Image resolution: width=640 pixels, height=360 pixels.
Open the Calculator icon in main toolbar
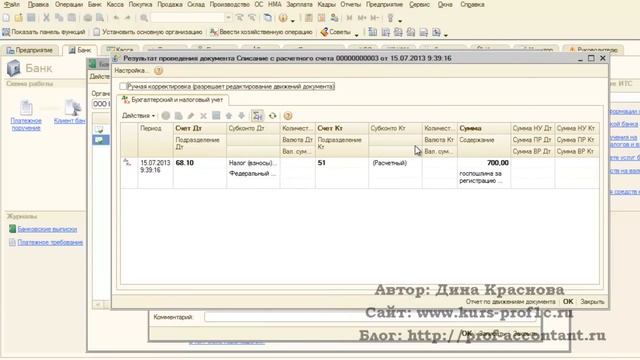[x=309, y=18]
